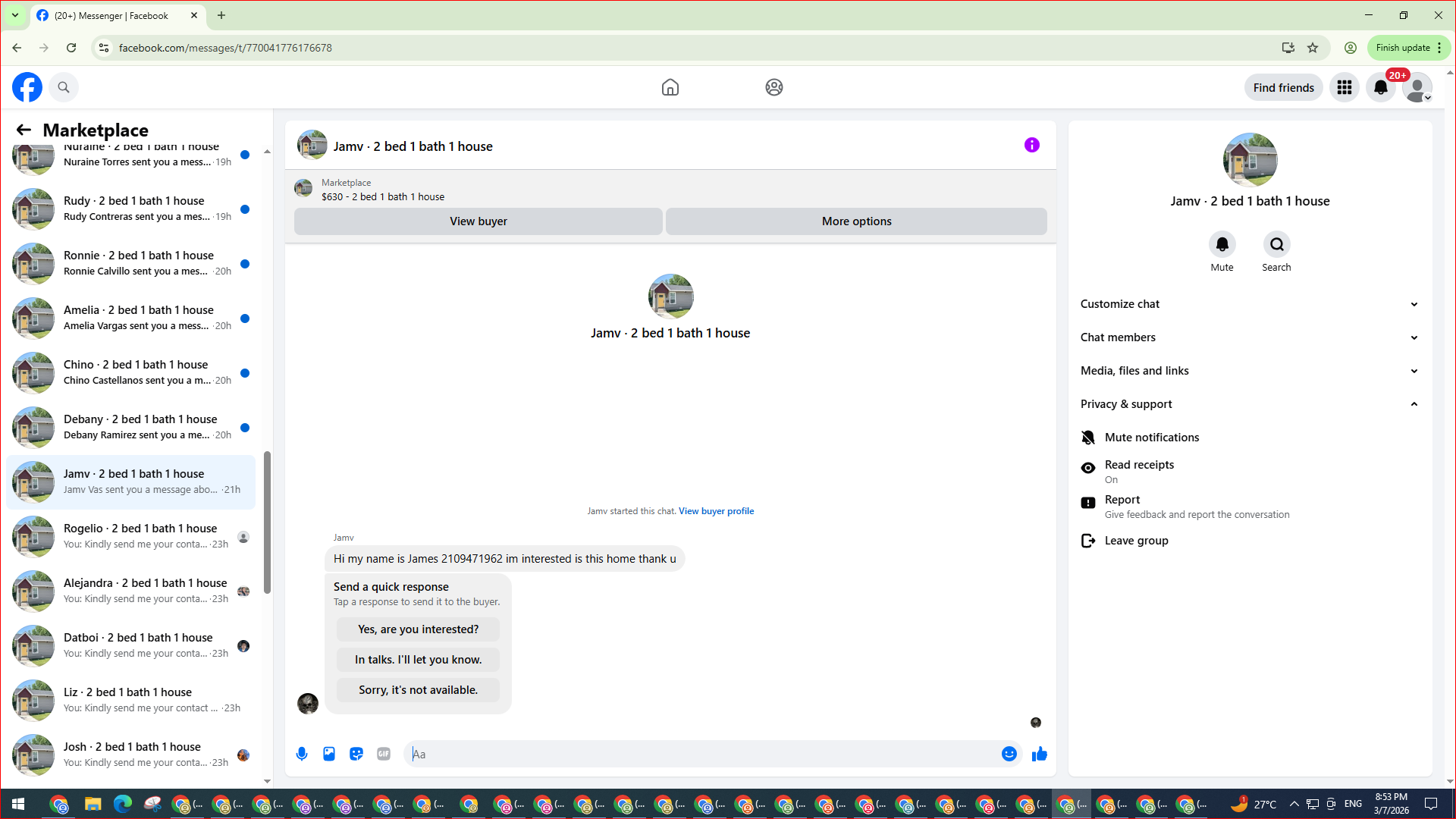Open Amelia conversation in the list
This screenshot has width=1456, height=819.
[130, 318]
